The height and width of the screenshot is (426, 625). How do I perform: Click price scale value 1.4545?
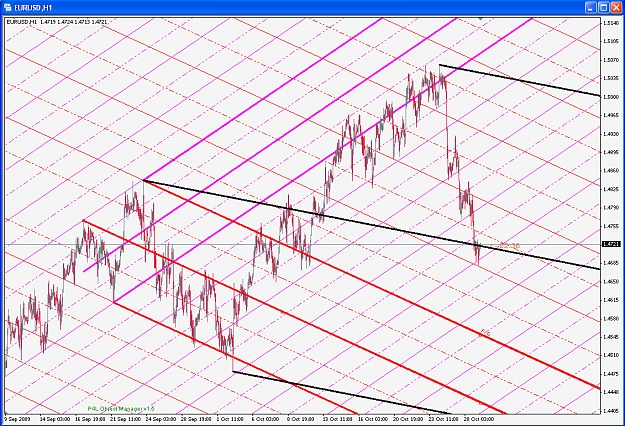[x=611, y=337]
